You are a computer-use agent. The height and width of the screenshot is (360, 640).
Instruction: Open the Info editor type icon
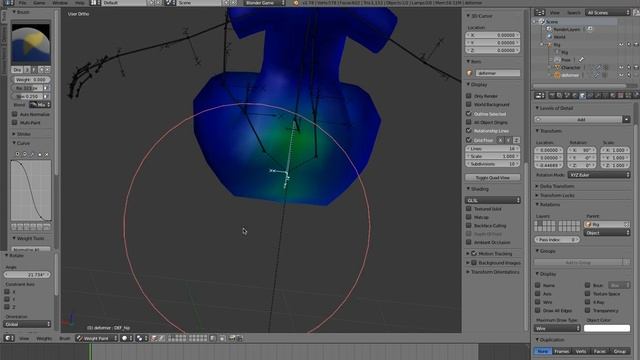tap(8, 2)
